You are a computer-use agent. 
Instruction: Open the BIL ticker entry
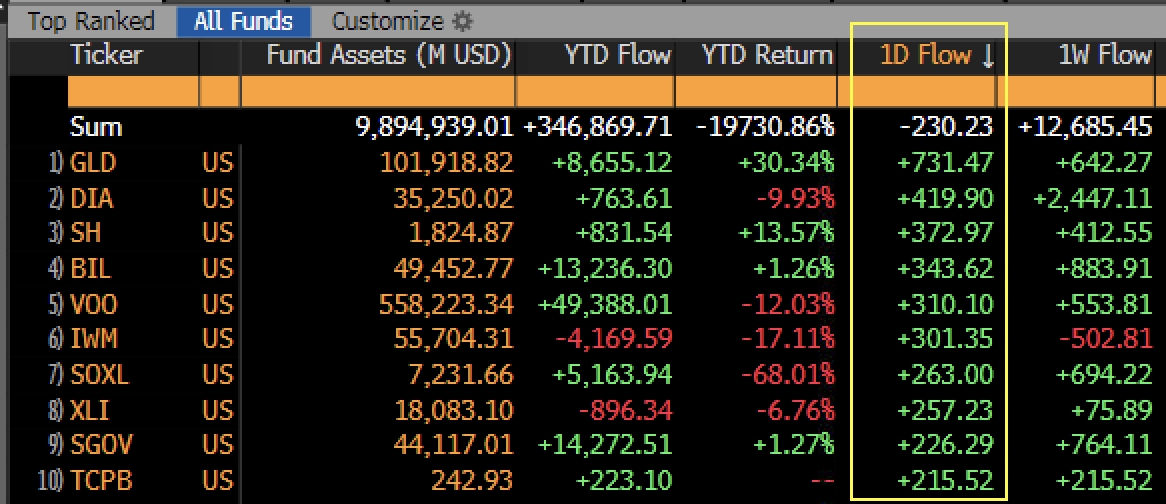click(x=90, y=269)
